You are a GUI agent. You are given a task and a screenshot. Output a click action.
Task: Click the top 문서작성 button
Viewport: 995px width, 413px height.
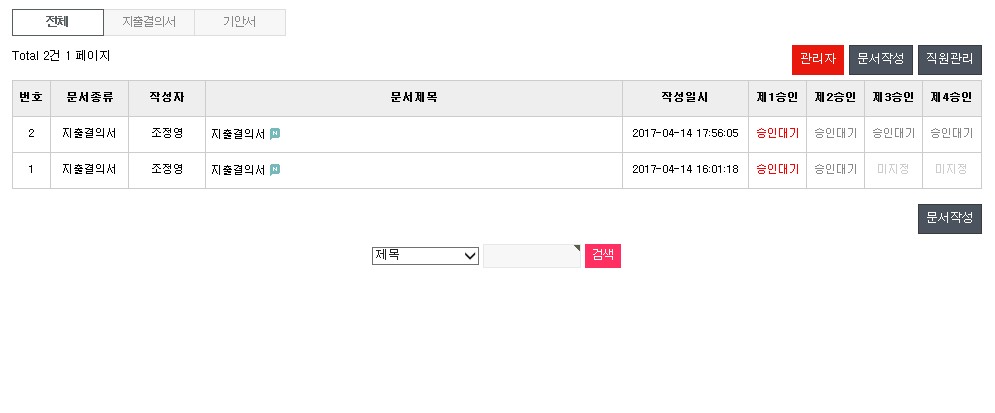(881, 60)
